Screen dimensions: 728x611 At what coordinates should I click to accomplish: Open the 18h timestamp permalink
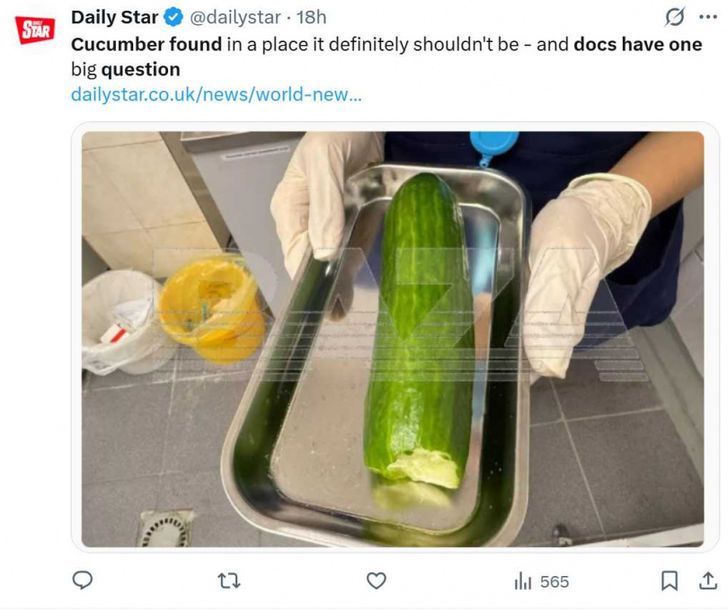tap(312, 18)
